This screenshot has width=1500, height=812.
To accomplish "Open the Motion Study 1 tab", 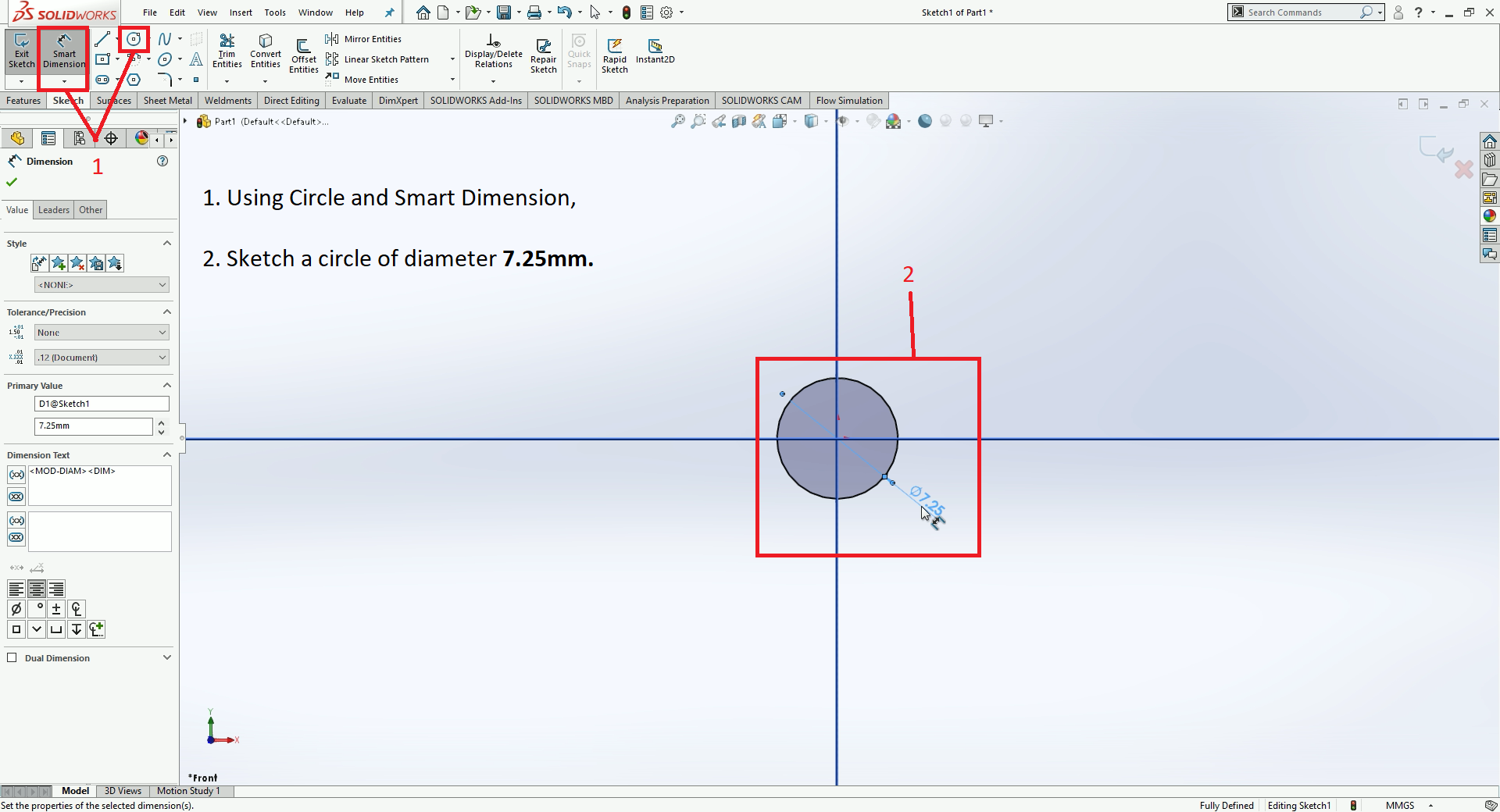I will click(188, 791).
